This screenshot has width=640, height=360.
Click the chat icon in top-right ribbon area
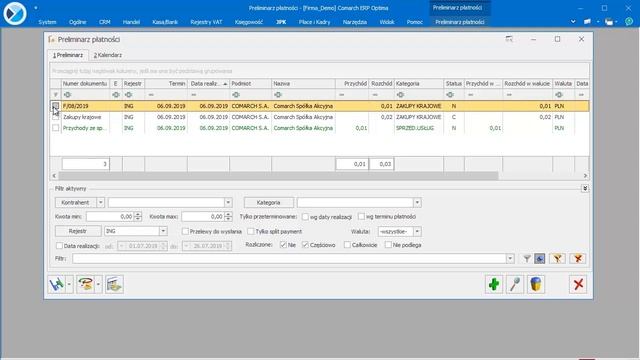[587, 22]
